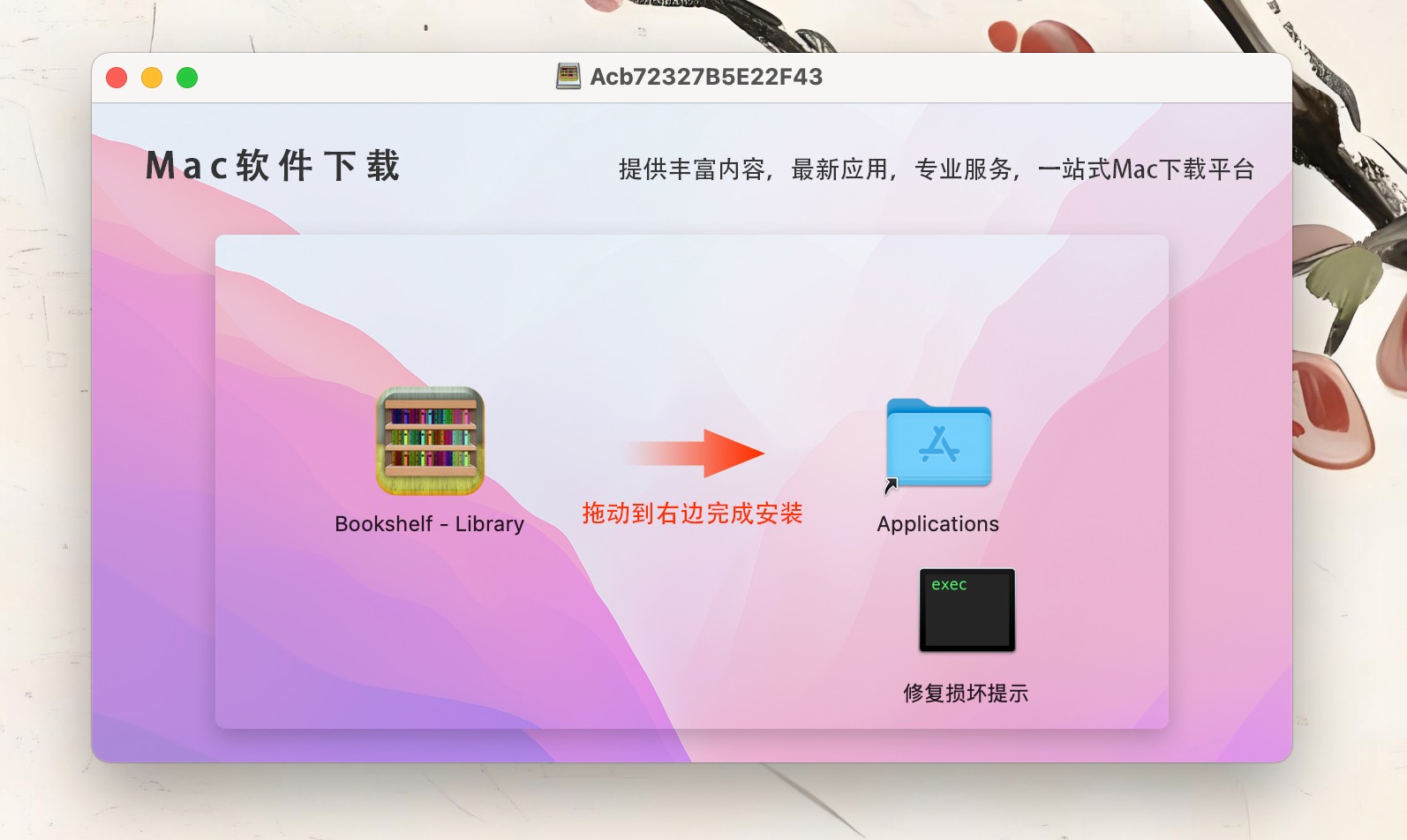Select the Bookshelf - Library app icon
The width and height of the screenshot is (1407, 840).
coord(430,441)
